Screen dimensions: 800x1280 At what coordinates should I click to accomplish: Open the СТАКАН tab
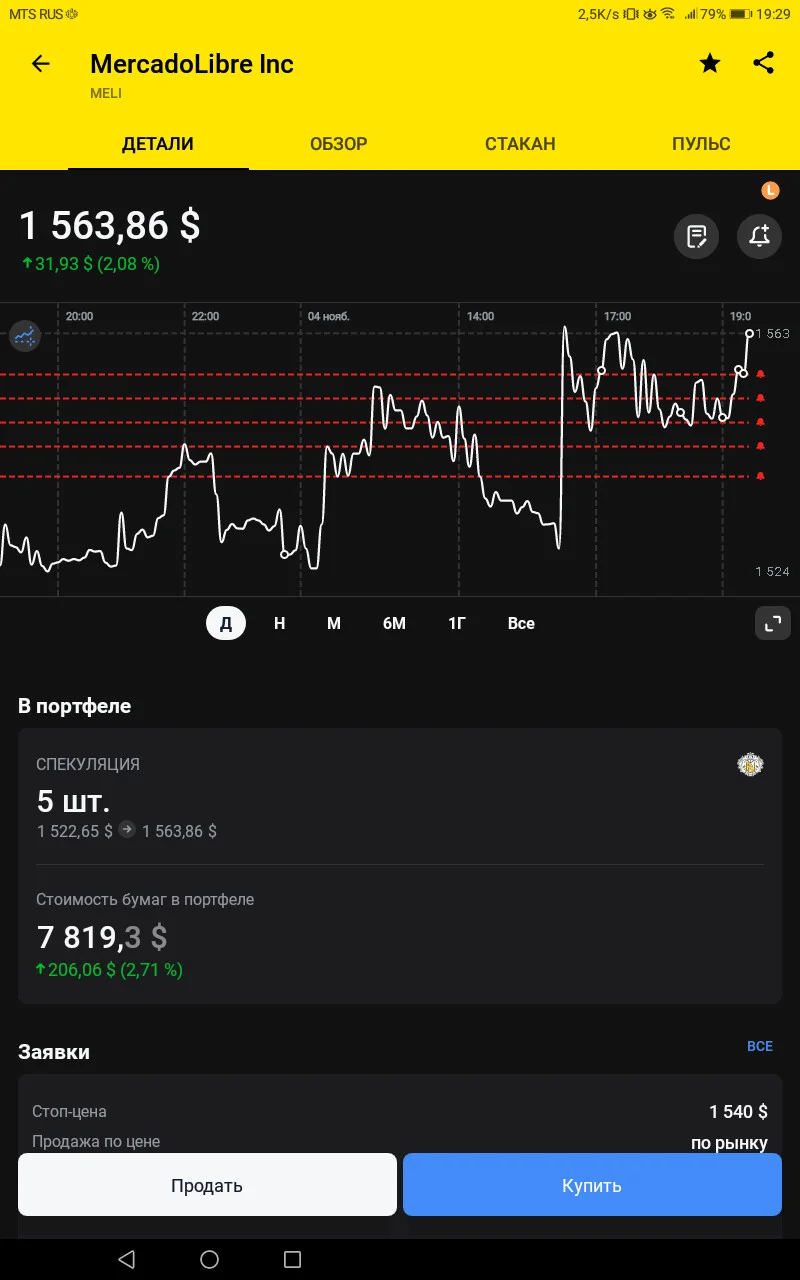coord(520,144)
